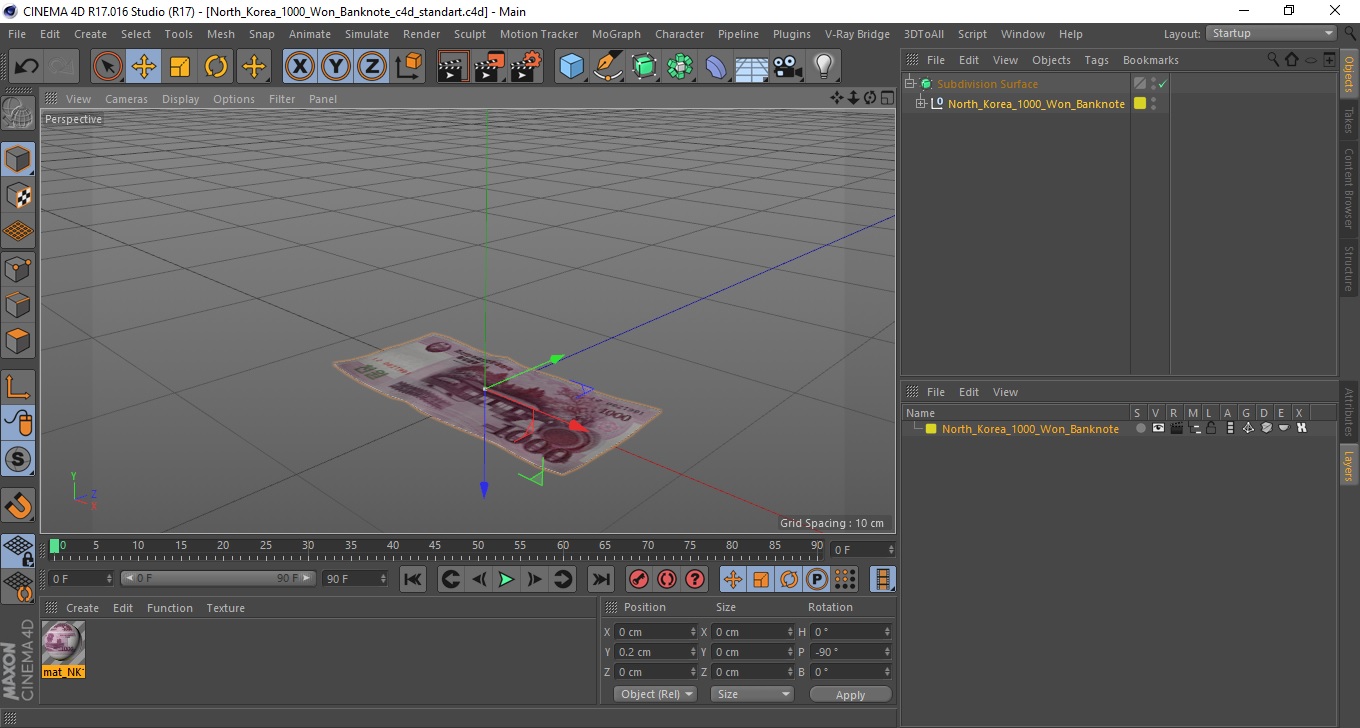Go to end of timeline

pos(600,579)
